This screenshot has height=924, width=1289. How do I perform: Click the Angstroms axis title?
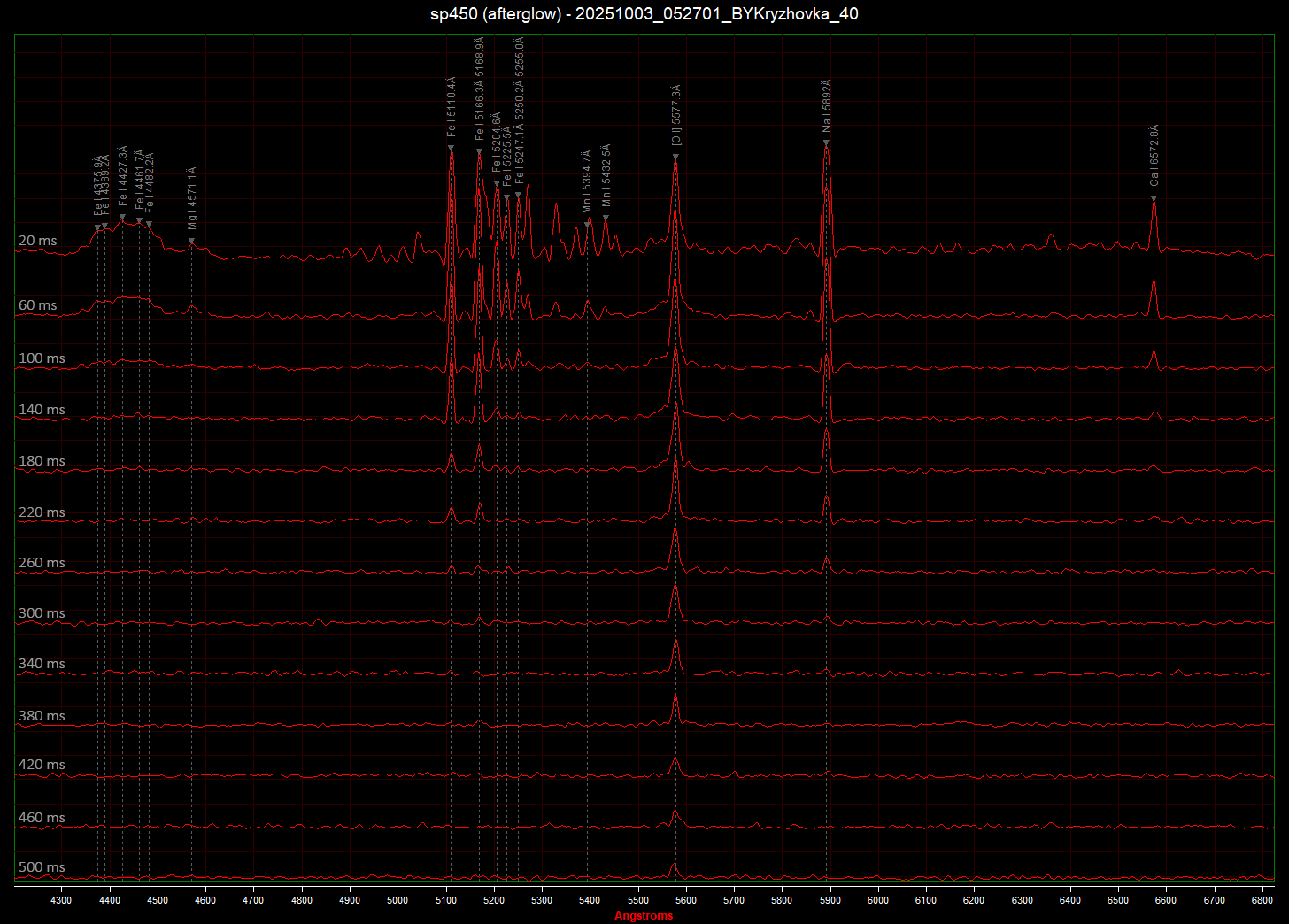pos(644,916)
